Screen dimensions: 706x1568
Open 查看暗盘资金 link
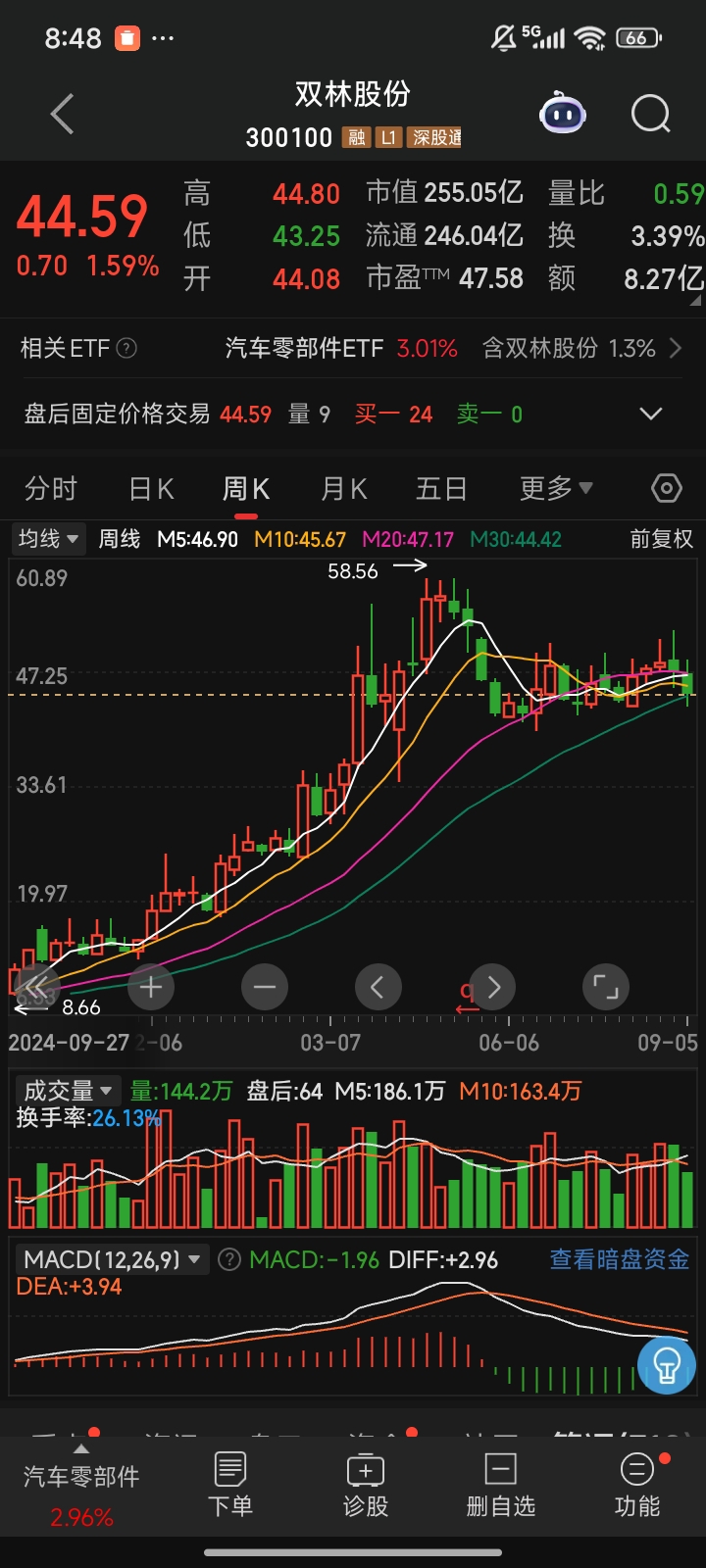pos(620,1259)
